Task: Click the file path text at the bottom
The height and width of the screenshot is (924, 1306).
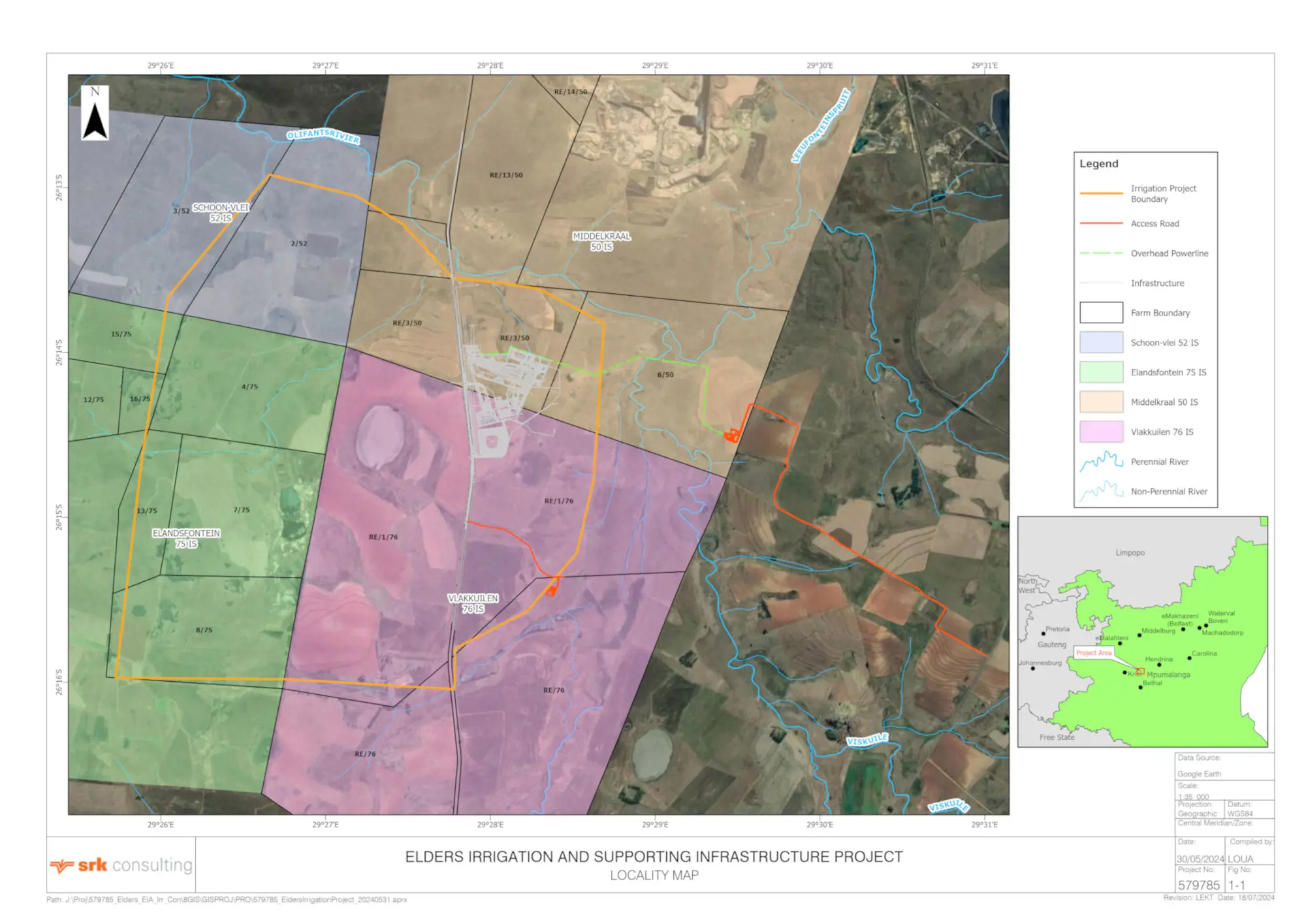Action: tap(227, 900)
